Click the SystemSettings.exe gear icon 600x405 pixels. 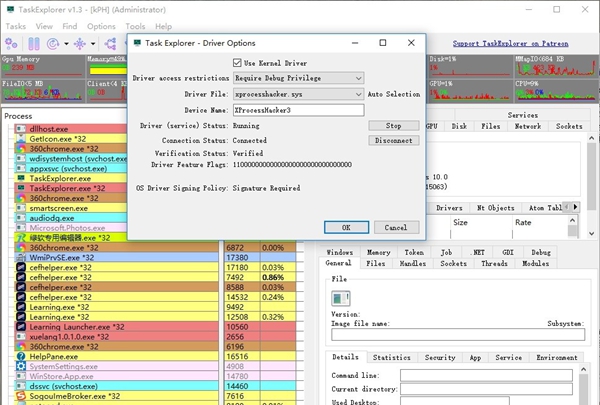[x=21, y=366]
